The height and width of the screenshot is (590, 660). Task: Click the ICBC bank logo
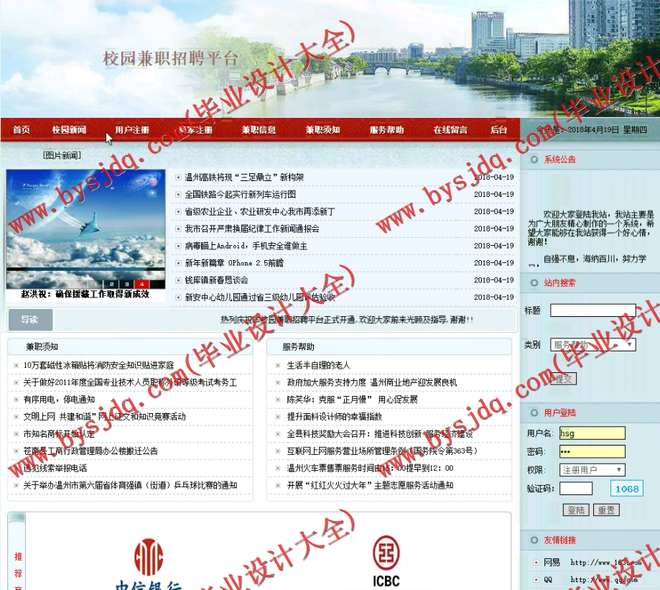click(386, 561)
